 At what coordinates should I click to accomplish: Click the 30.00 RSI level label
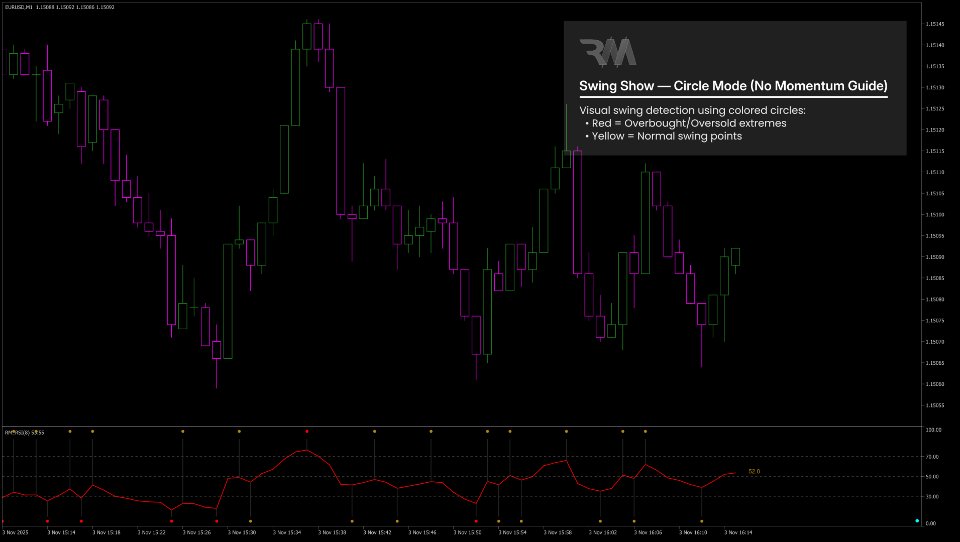click(934, 497)
